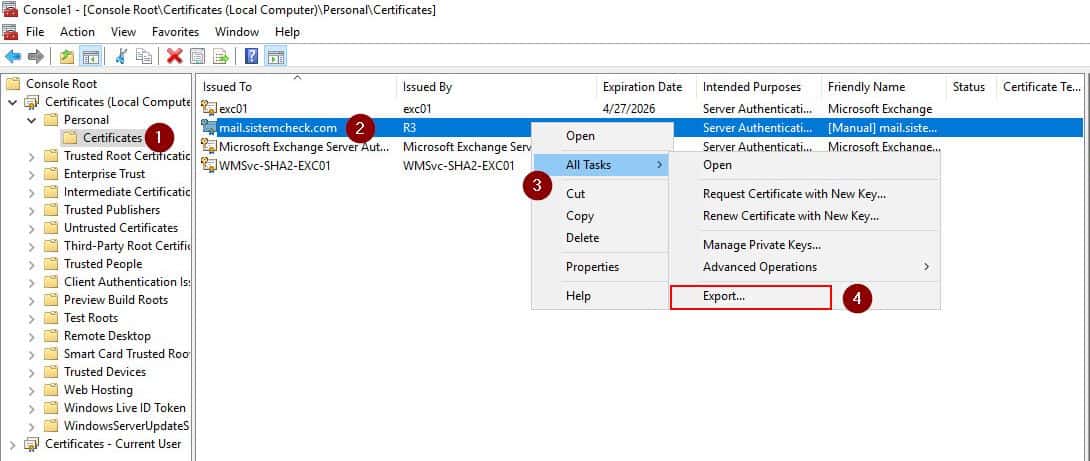This screenshot has width=1090, height=461.
Task: Click the Personal folder icon in tree
Action: pyautogui.click(x=51, y=120)
